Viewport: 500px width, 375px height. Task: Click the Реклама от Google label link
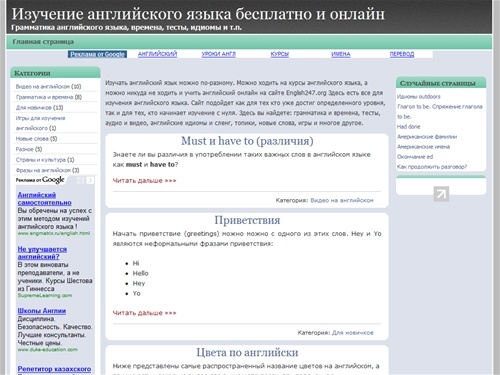click(97, 54)
